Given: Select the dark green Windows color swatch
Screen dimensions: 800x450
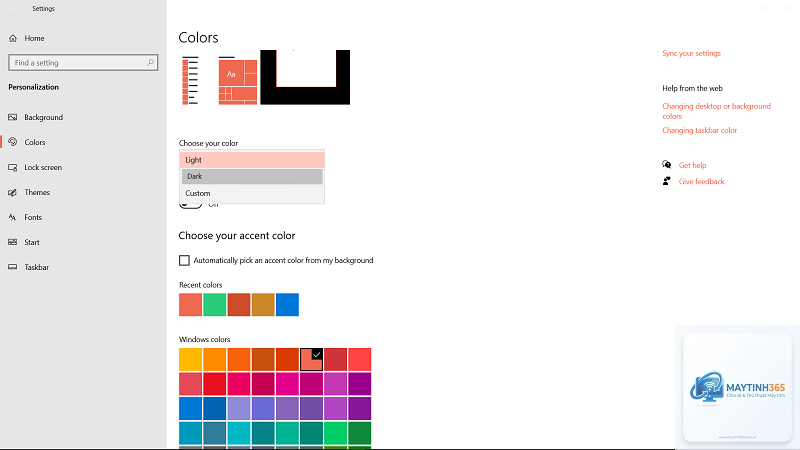Looking at the screenshot, I should 360,433.
